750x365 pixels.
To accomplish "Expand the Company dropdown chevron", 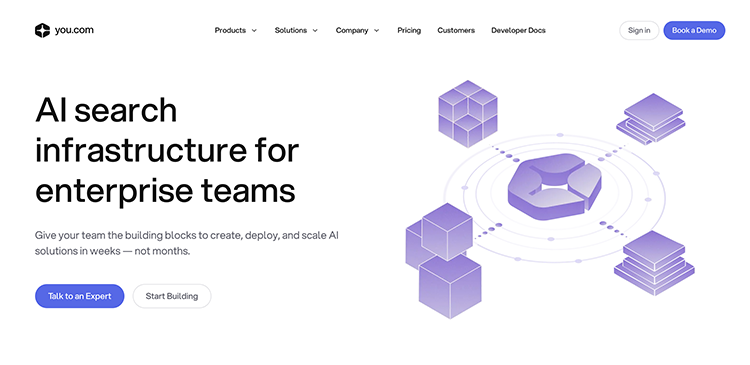I will pos(376,31).
